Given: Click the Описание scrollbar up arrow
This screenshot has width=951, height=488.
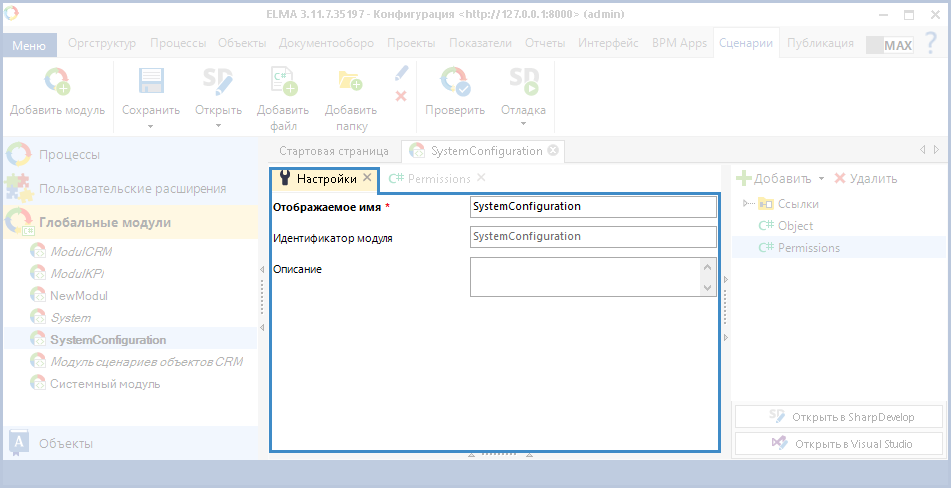Looking at the screenshot, I should [708, 267].
